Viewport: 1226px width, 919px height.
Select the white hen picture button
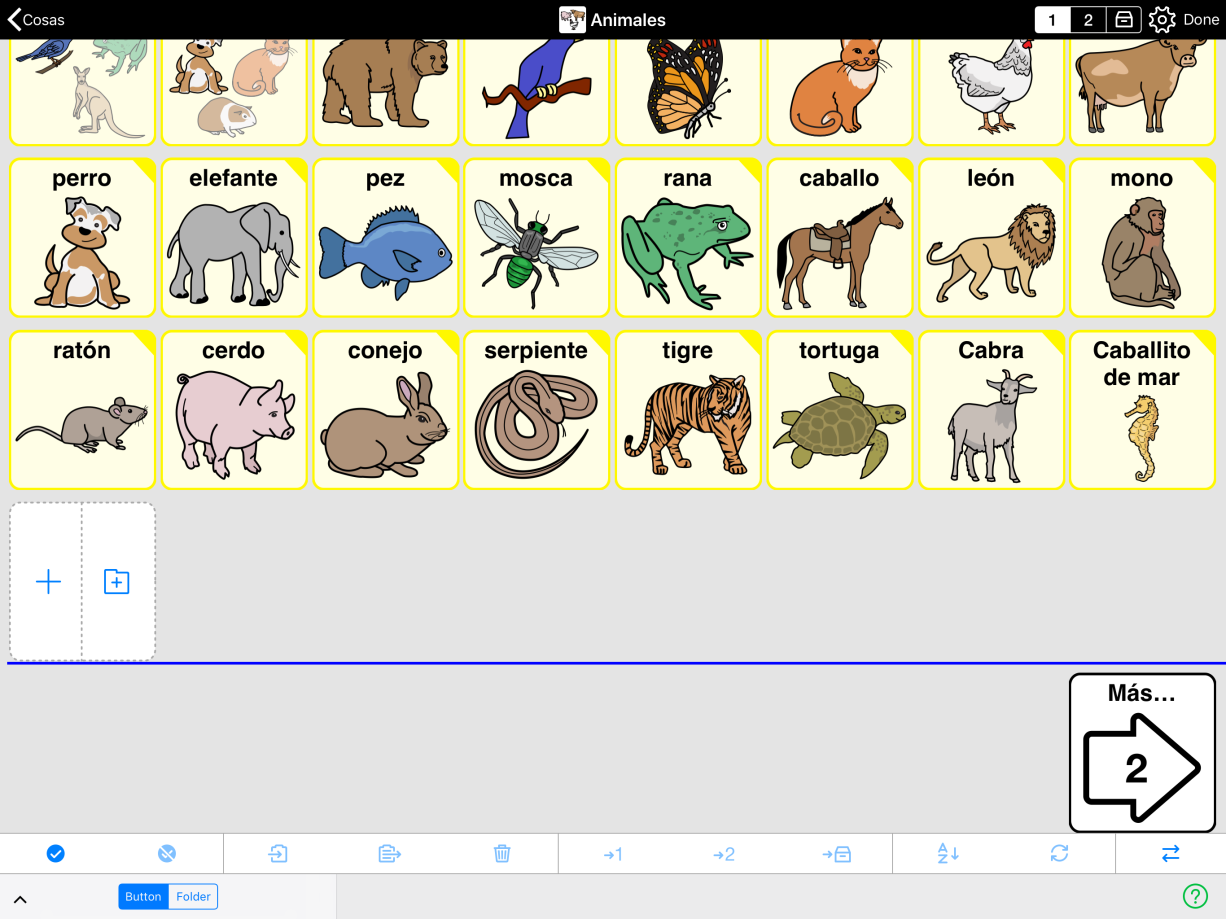tap(991, 92)
